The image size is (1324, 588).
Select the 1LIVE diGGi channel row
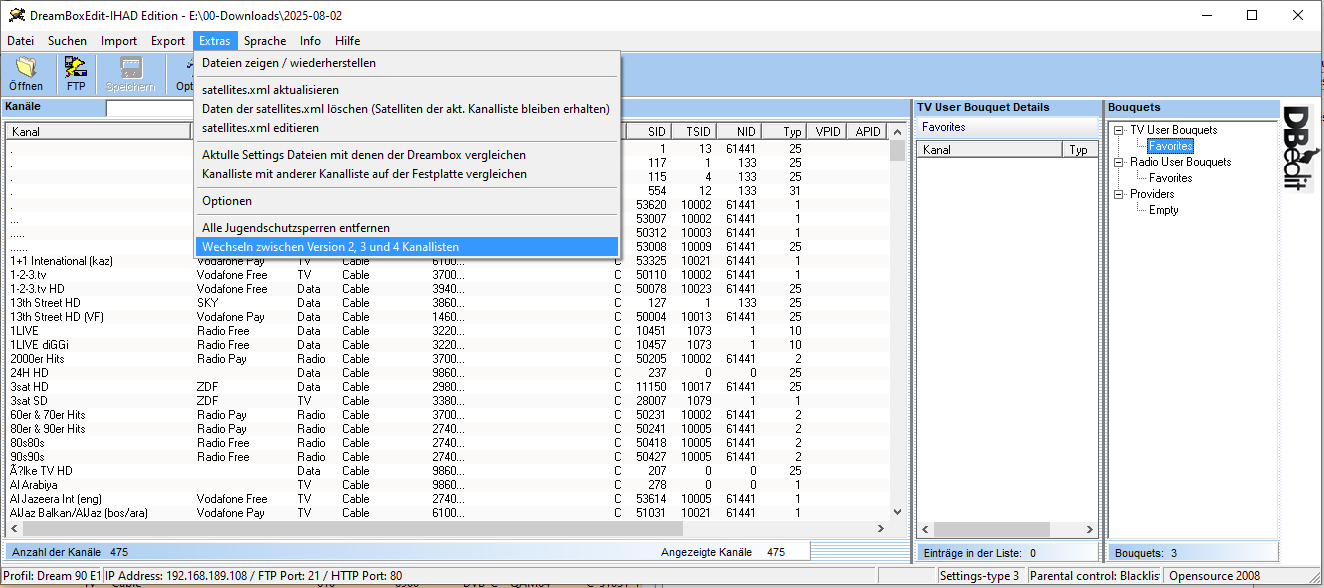[x=447, y=345]
